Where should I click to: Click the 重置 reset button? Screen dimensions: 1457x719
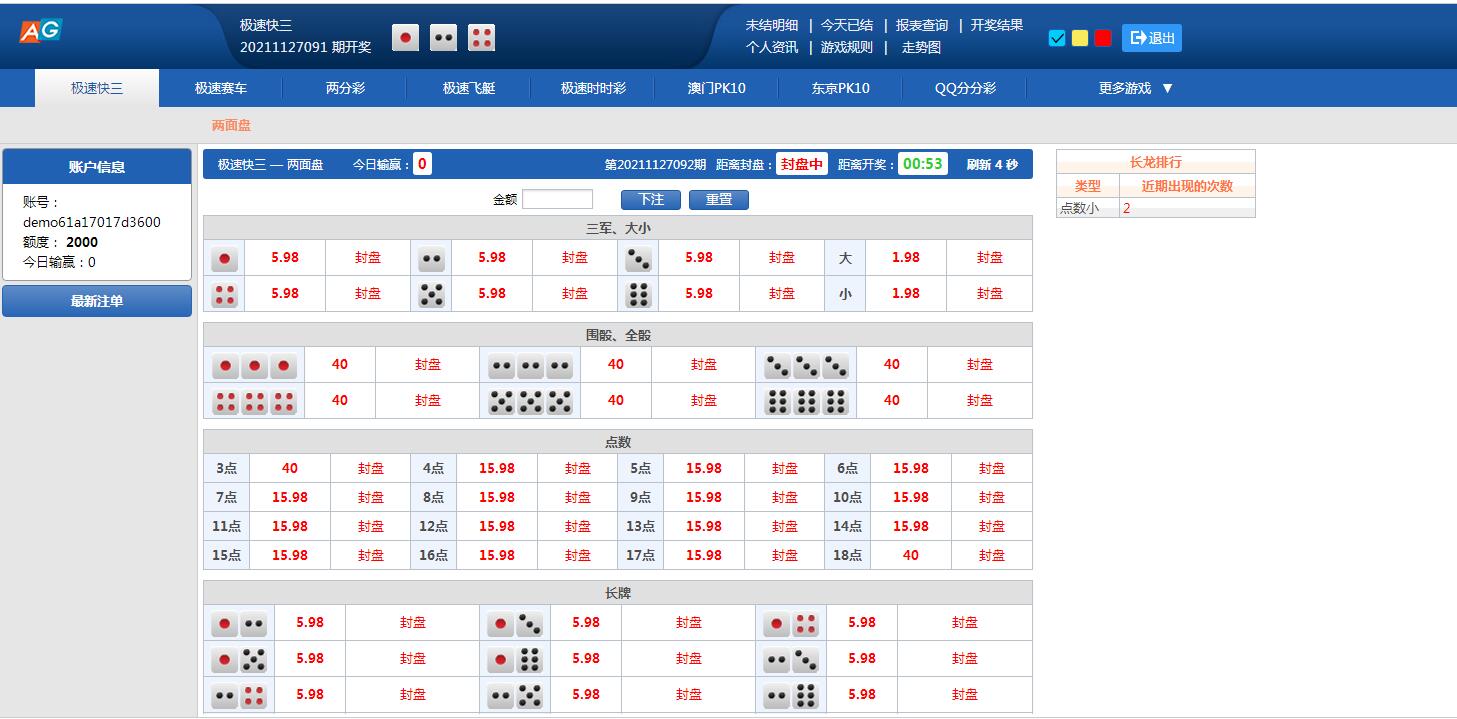pos(718,199)
